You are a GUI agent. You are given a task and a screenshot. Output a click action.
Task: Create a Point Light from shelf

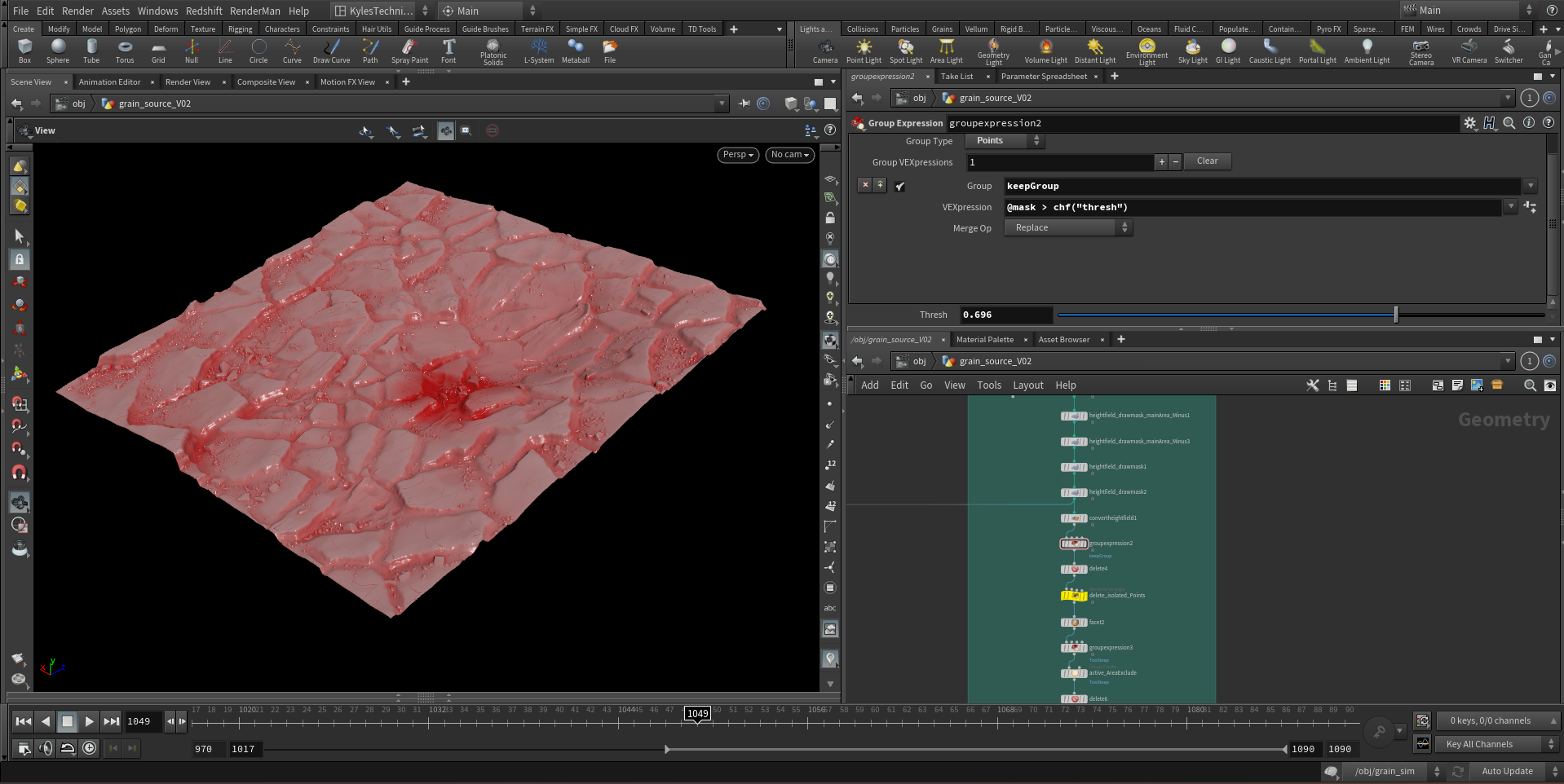point(864,51)
